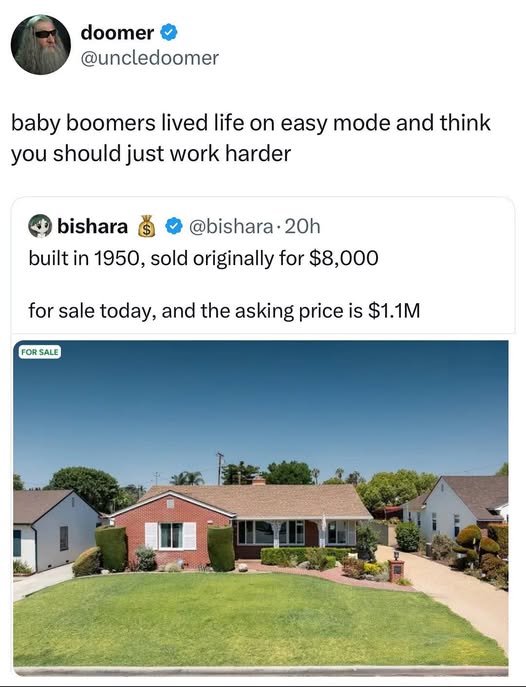Open doomer's profile picture avatar
This screenshot has width=526, height=687.
point(41,45)
